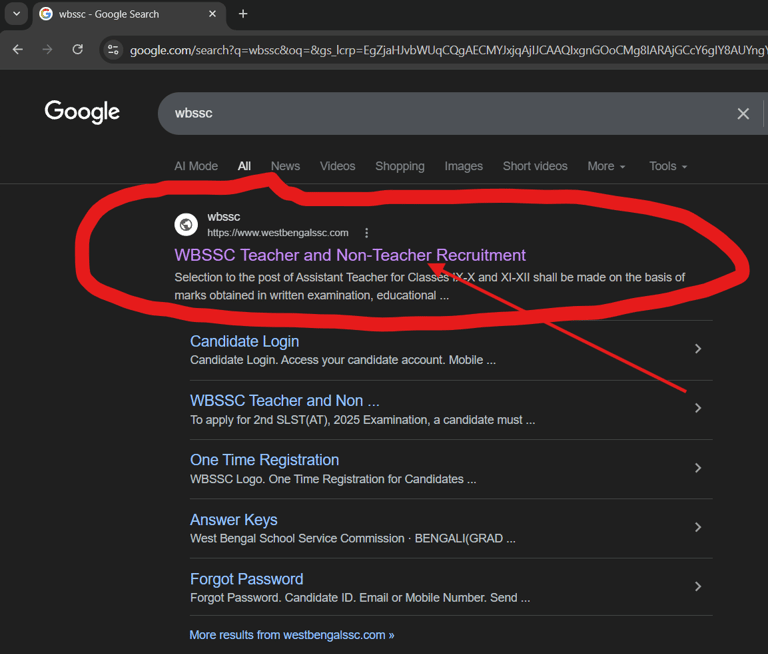This screenshot has width=768, height=654.
Task: Open the One Time Registration sitelink
Action: [264, 460]
